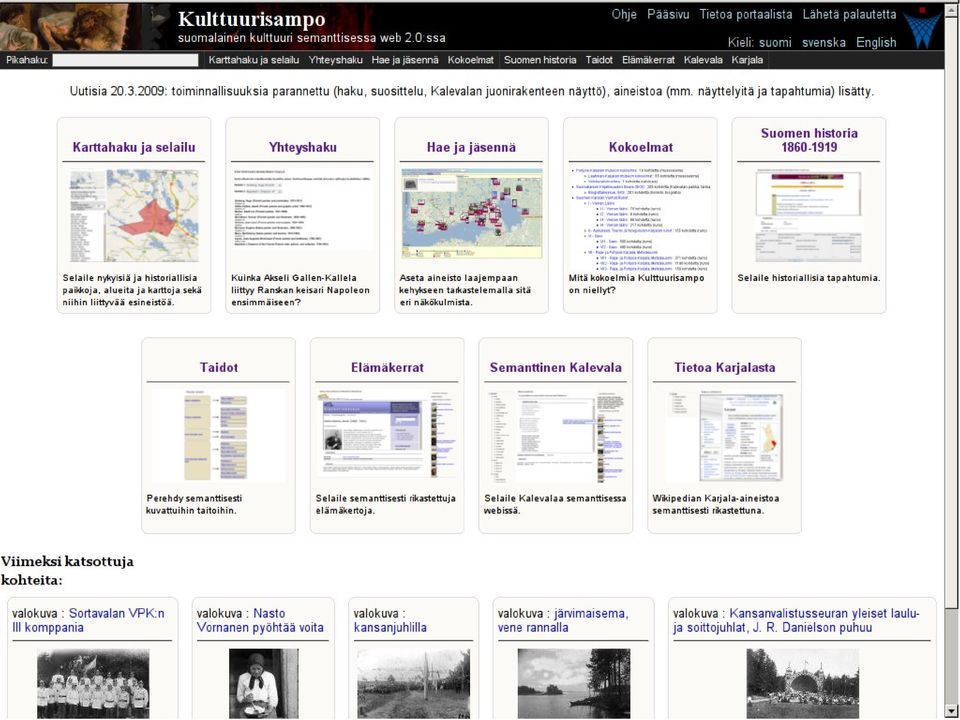Image resolution: width=960 pixels, height=720 pixels.
Task: Click the blue semantic web logo icon
Action: 922,27
